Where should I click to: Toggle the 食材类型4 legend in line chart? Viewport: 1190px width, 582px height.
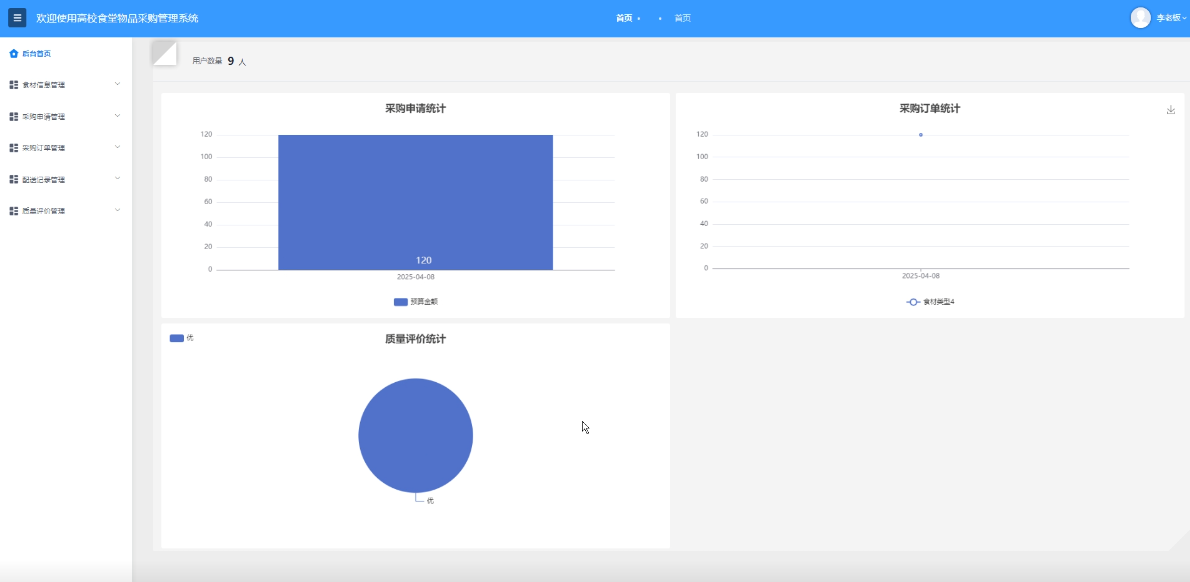pyautogui.click(x=930, y=302)
